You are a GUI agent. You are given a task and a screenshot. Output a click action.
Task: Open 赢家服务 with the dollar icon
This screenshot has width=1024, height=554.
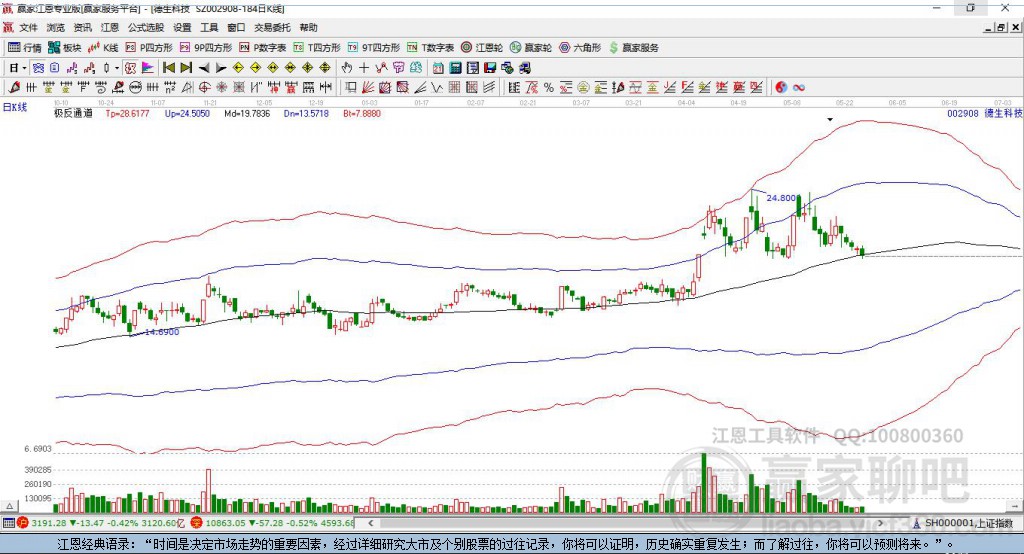[634, 48]
